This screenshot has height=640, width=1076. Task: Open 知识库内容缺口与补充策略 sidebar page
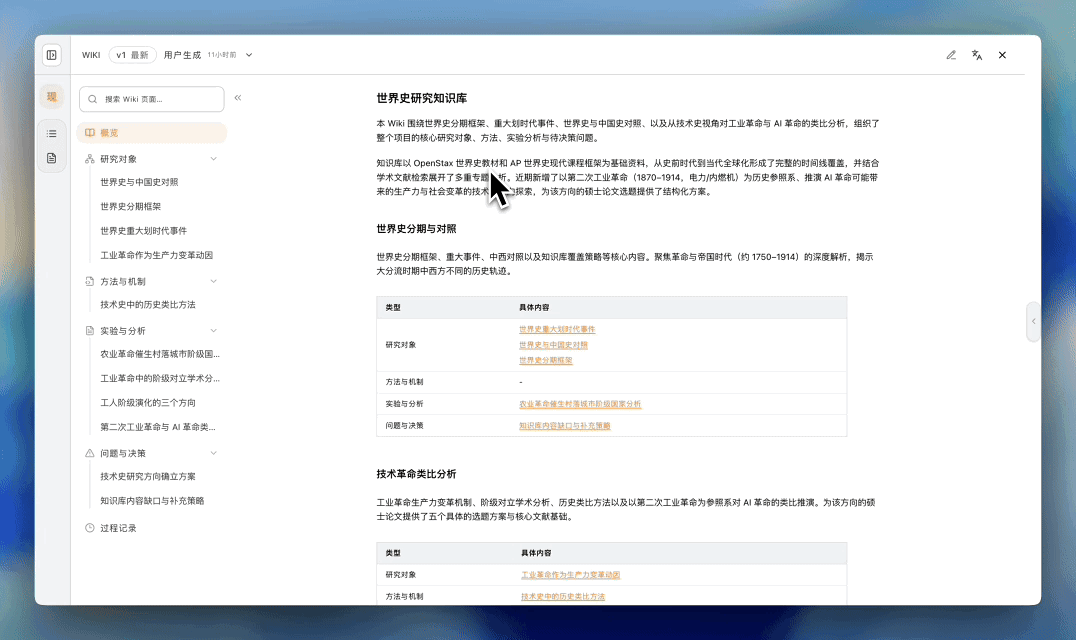[152, 501]
